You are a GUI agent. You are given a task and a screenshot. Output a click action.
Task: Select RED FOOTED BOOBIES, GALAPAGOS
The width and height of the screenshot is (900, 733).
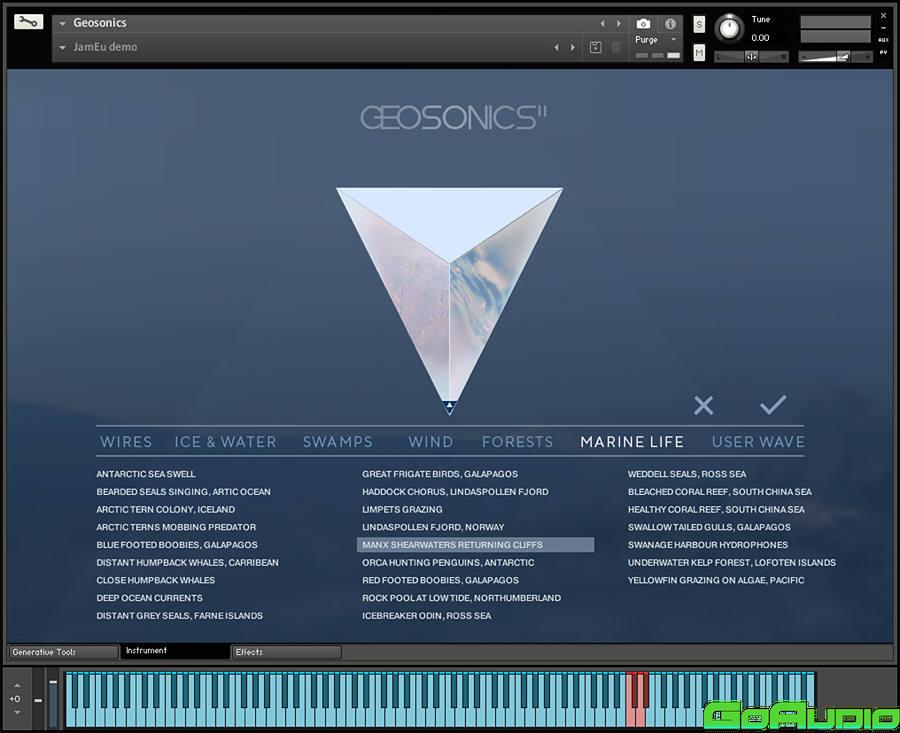440,580
